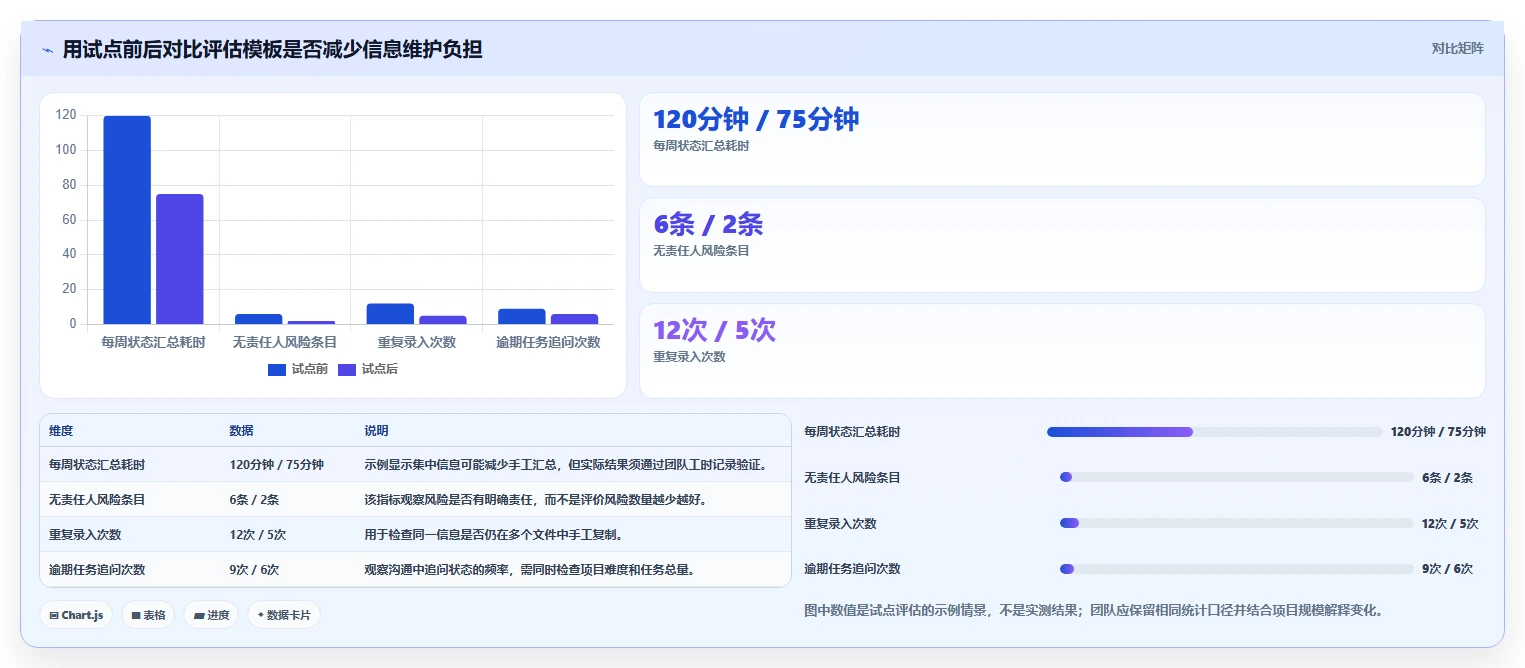The image size is (1525, 668).
Task: Click the pulse icon beside the page title
Action: click(x=47, y=49)
